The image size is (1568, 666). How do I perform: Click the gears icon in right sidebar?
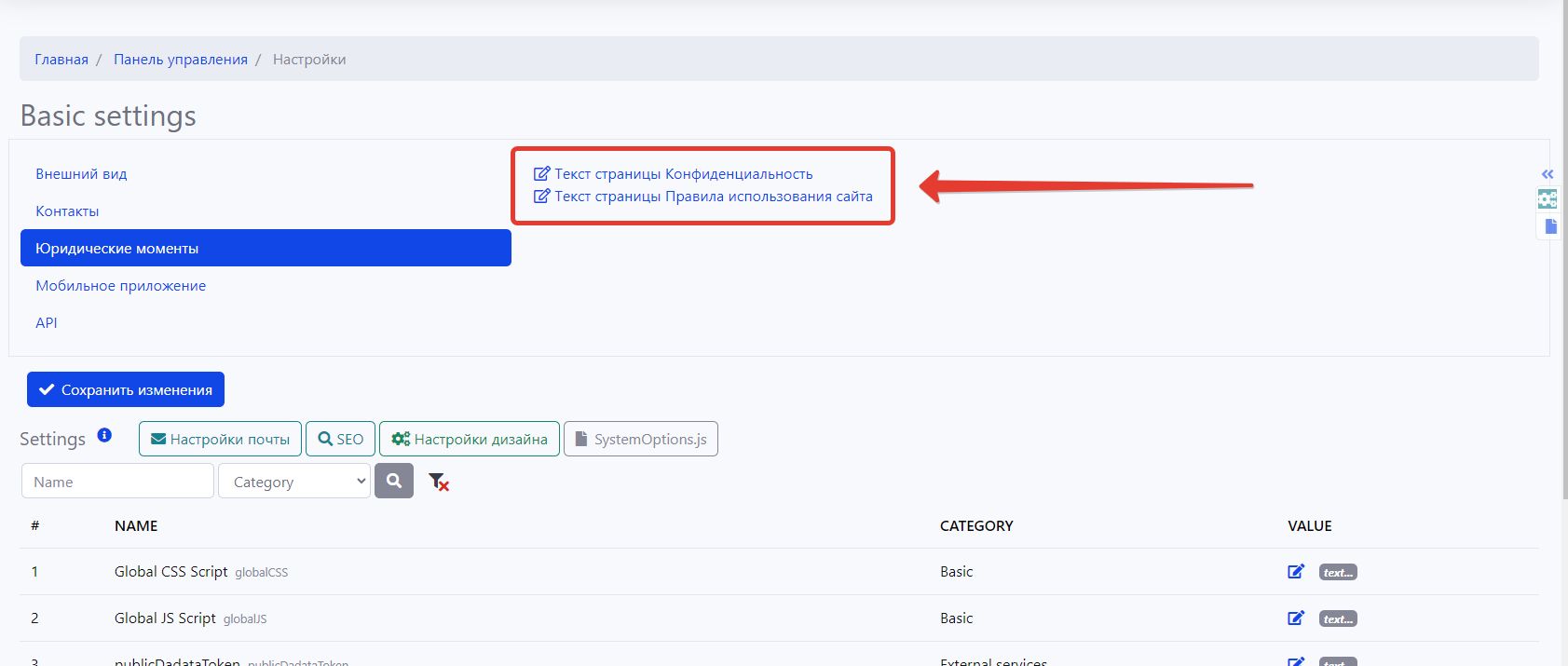point(1548,199)
